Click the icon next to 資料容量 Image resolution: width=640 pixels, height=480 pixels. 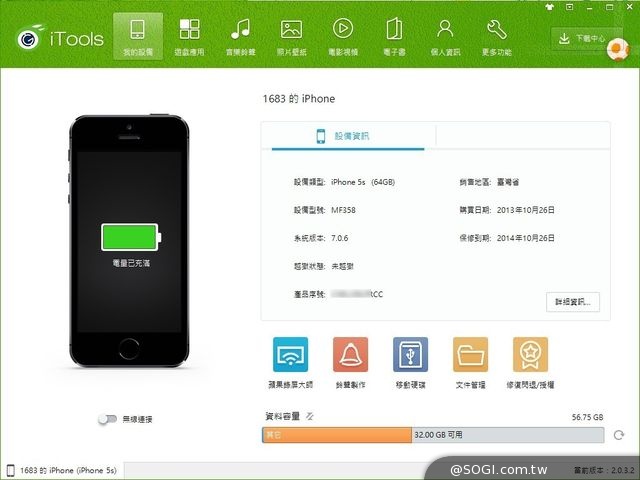click(310, 416)
